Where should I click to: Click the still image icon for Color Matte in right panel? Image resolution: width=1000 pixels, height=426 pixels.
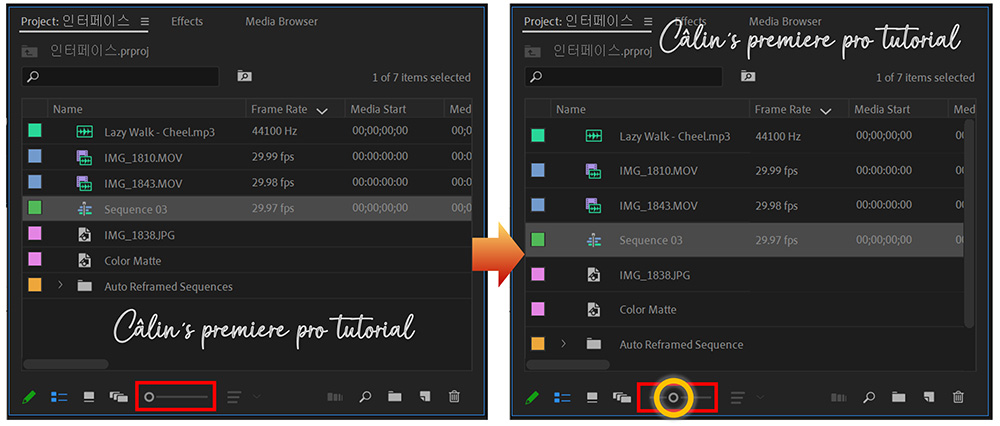point(594,309)
